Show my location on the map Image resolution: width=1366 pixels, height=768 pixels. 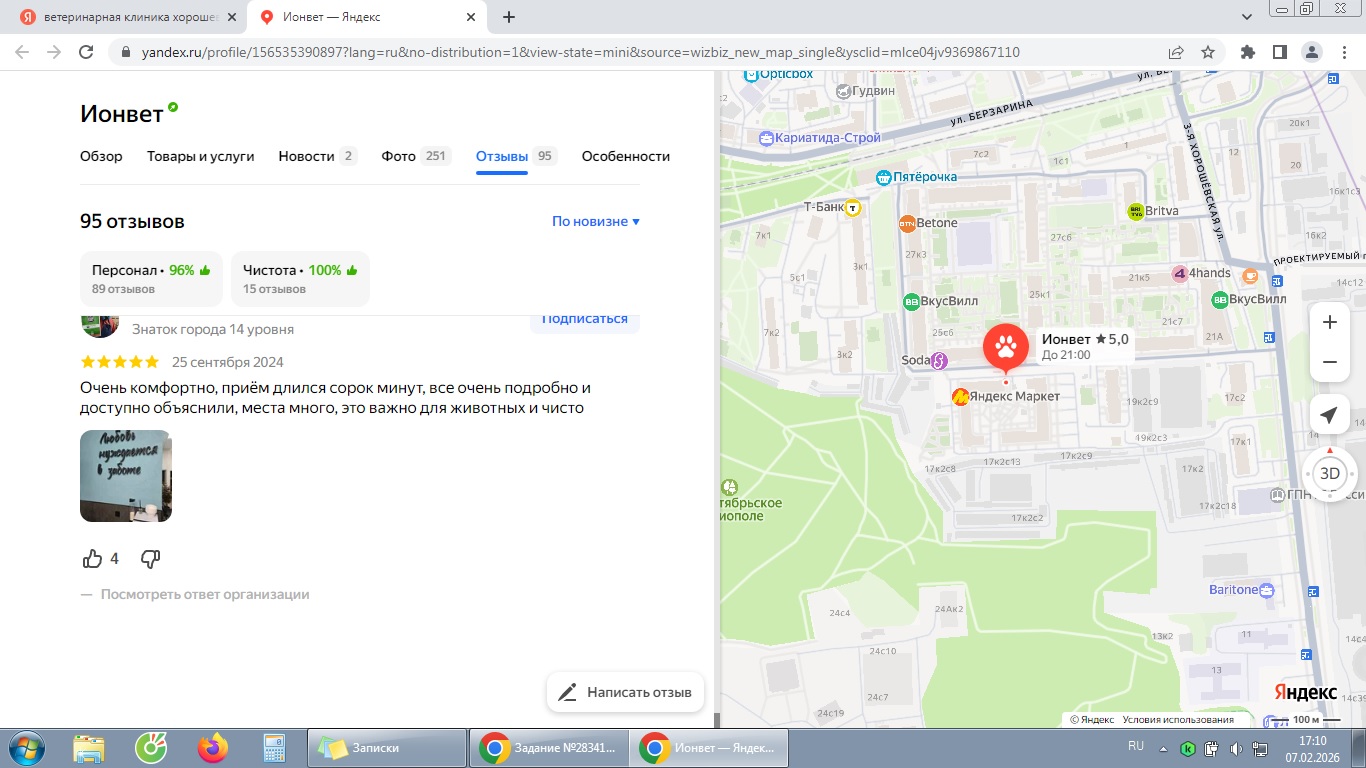tap(1329, 415)
